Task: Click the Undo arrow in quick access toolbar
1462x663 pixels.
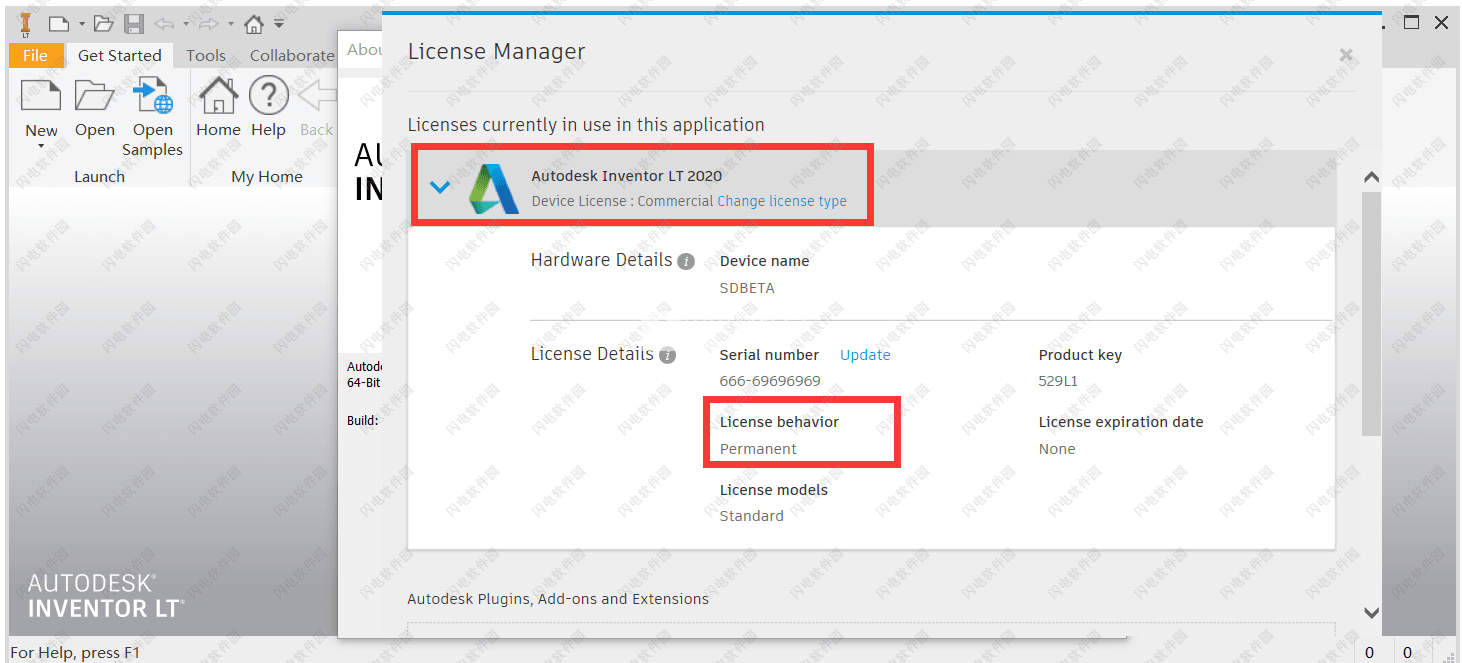Action: click(165, 23)
